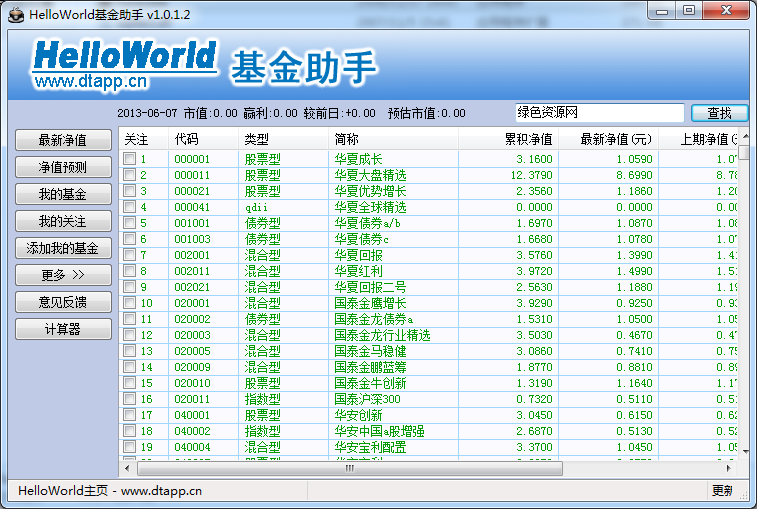The height and width of the screenshot is (509, 757).
Task: Click the 累积净值 column header
Action: point(528,140)
